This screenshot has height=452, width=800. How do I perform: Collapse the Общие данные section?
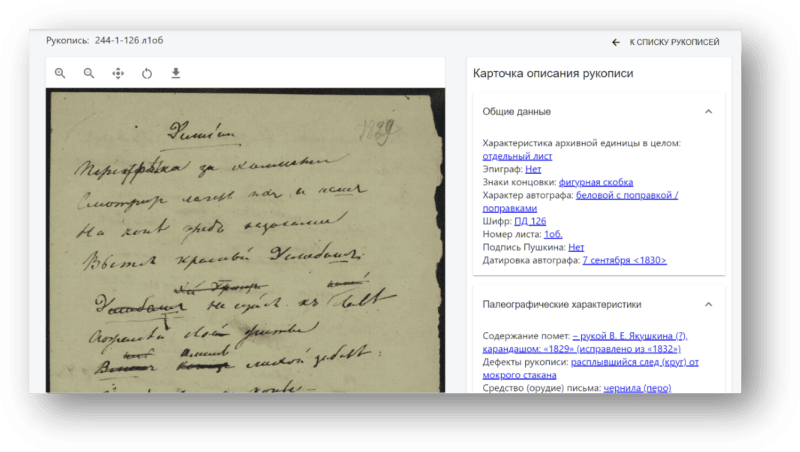coord(708,111)
